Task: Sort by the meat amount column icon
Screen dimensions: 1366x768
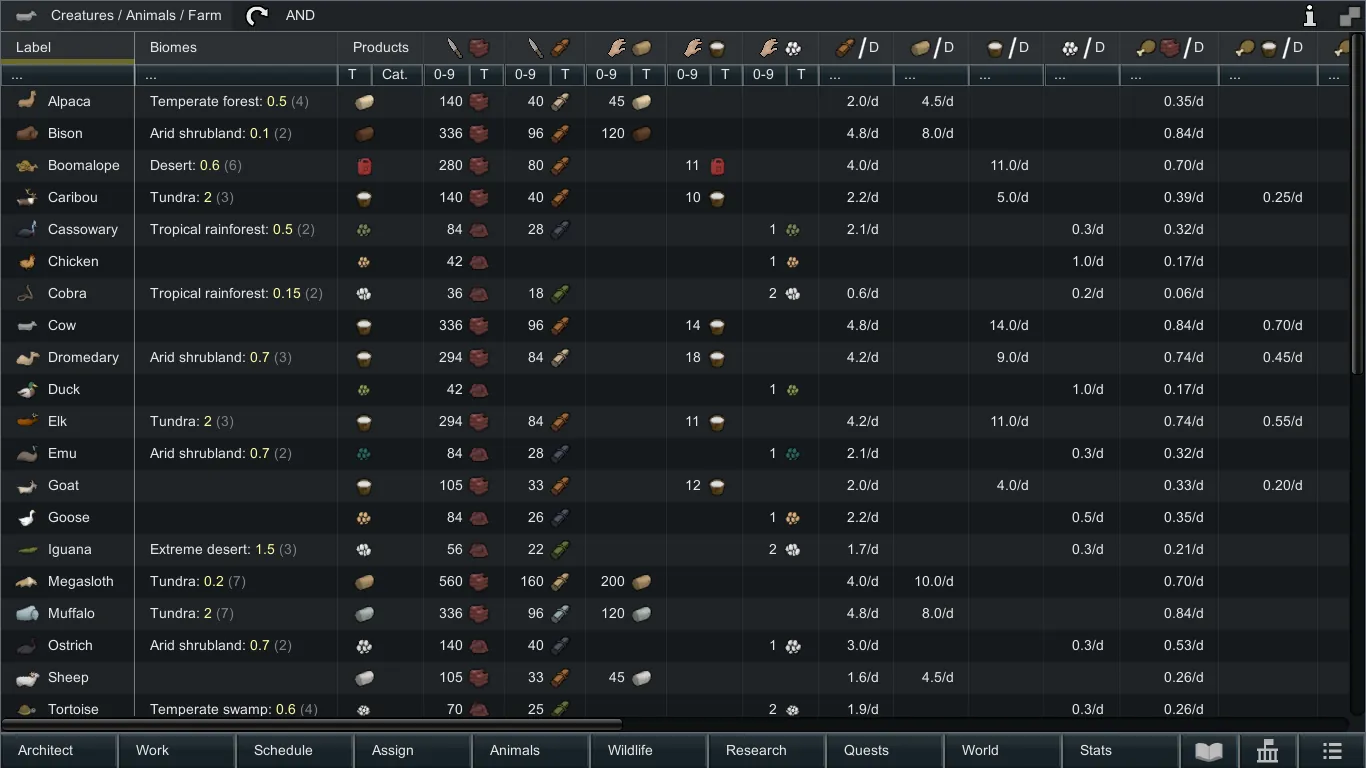Action: 466,47
